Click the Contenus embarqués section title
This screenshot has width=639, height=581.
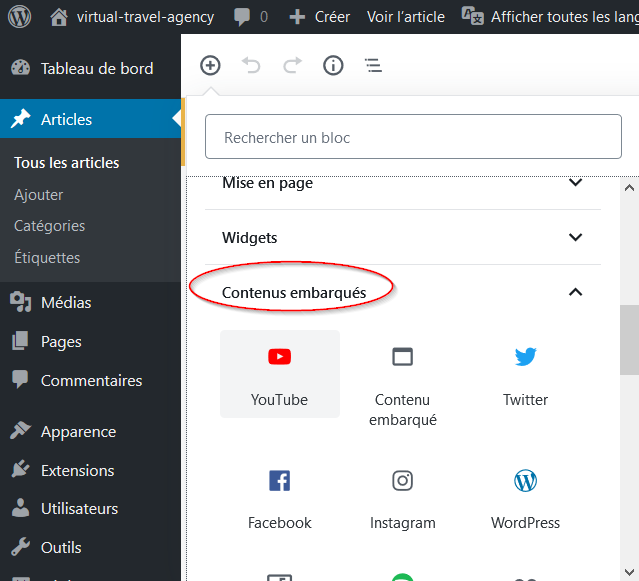coord(294,293)
